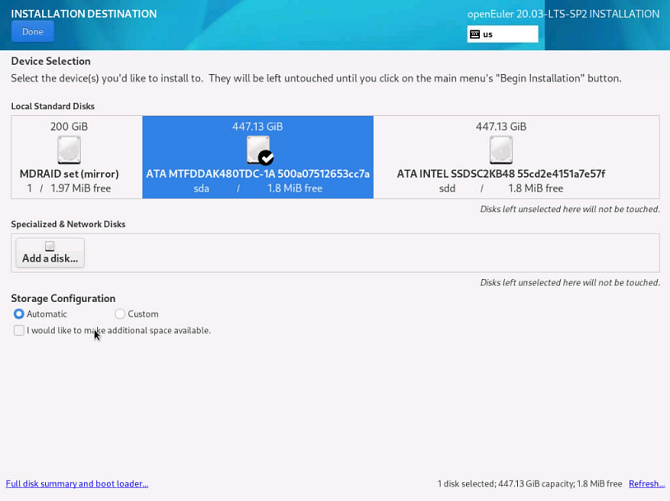670x501 pixels.
Task: Open the us keyboard layout selector
Action: (x=502, y=34)
